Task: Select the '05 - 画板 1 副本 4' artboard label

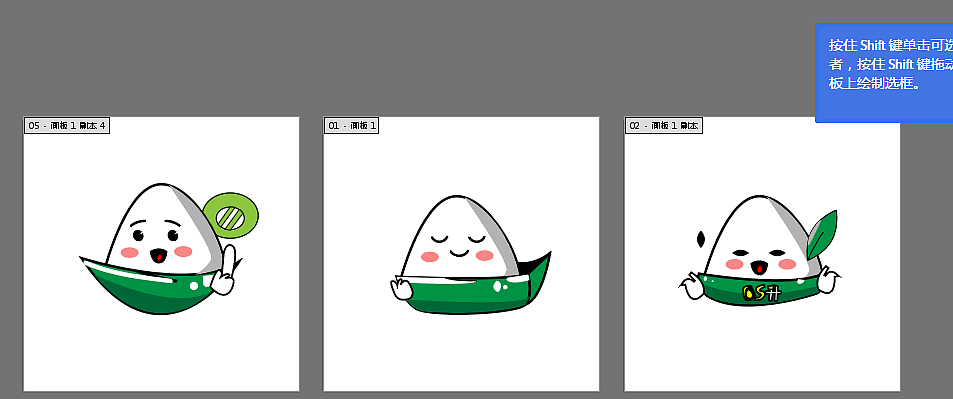Action: click(x=67, y=126)
